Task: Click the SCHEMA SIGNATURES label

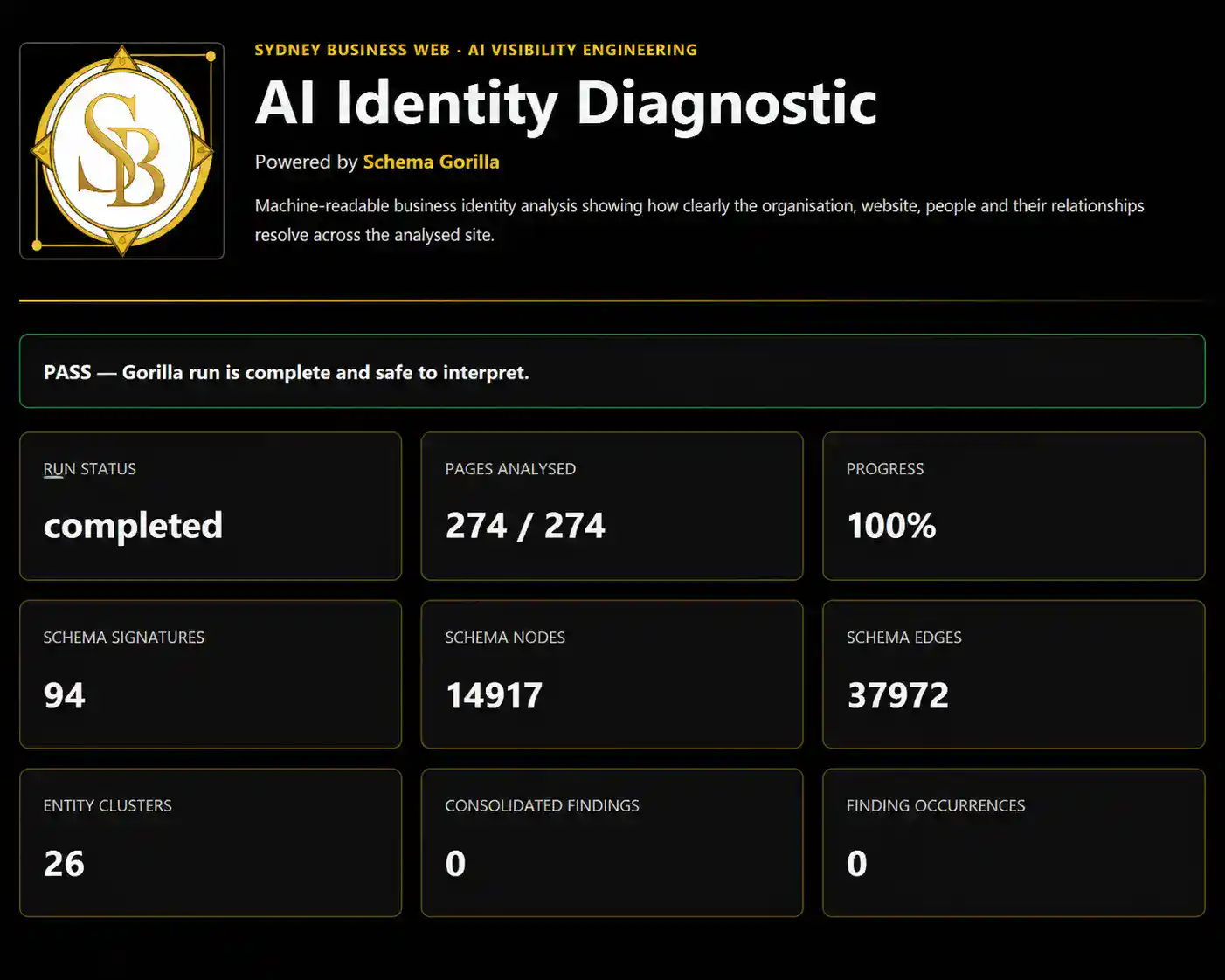Action: (x=124, y=638)
